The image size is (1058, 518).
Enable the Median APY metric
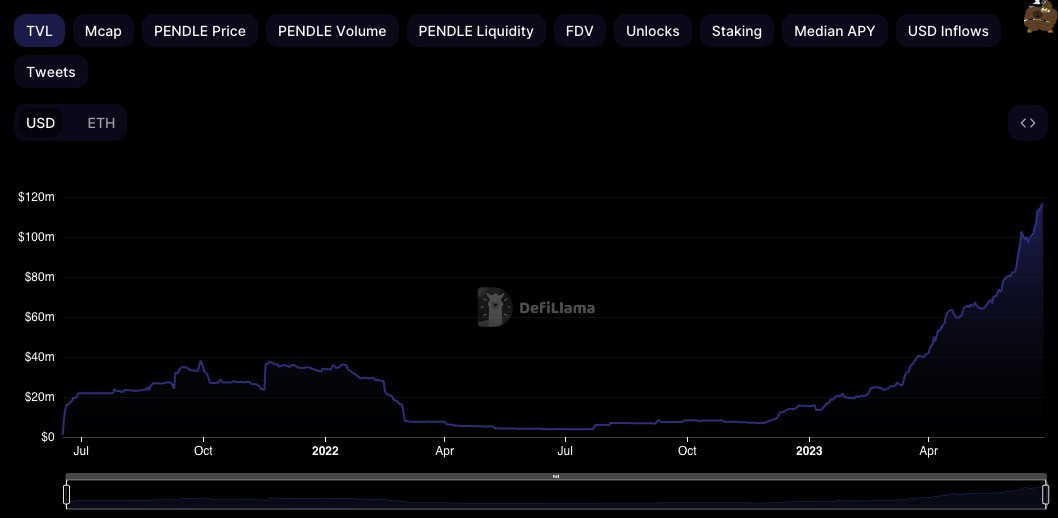click(835, 31)
